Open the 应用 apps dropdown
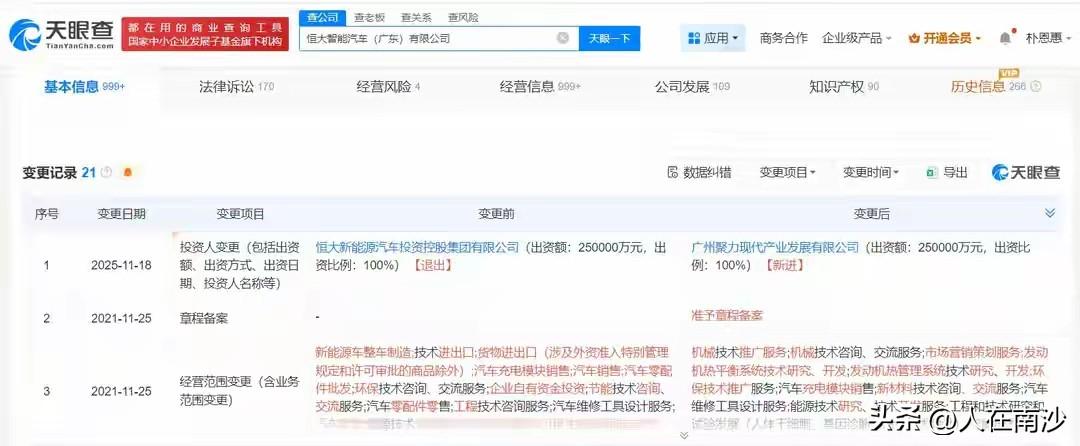The image size is (1080, 446). pos(713,38)
